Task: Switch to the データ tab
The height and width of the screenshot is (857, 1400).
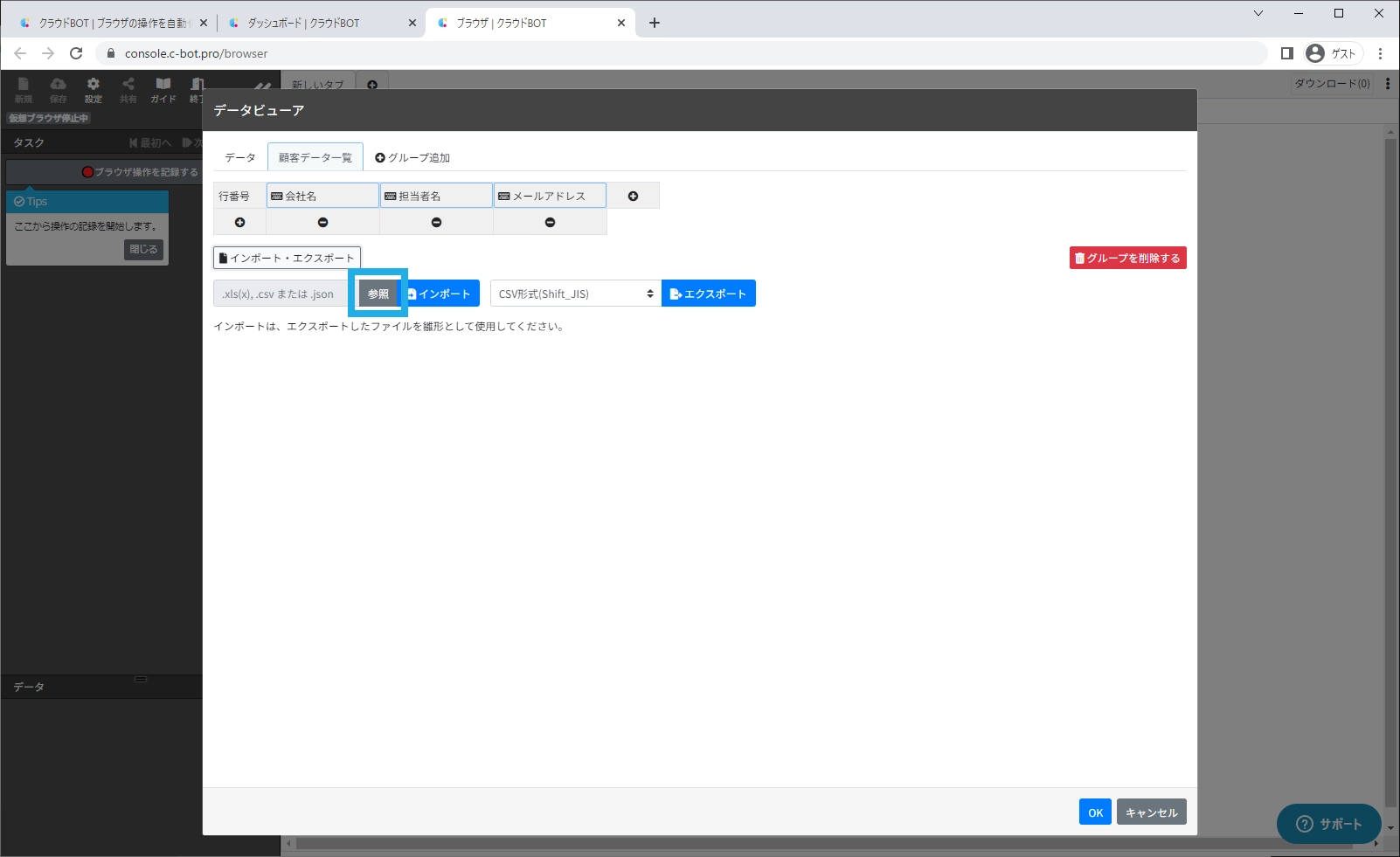Action: [239, 157]
